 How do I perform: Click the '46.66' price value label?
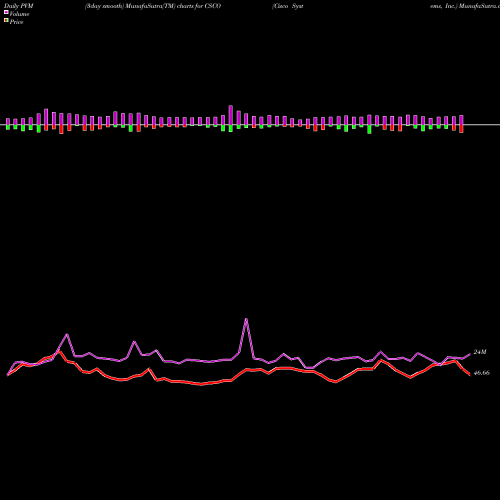pyautogui.click(x=482, y=373)
